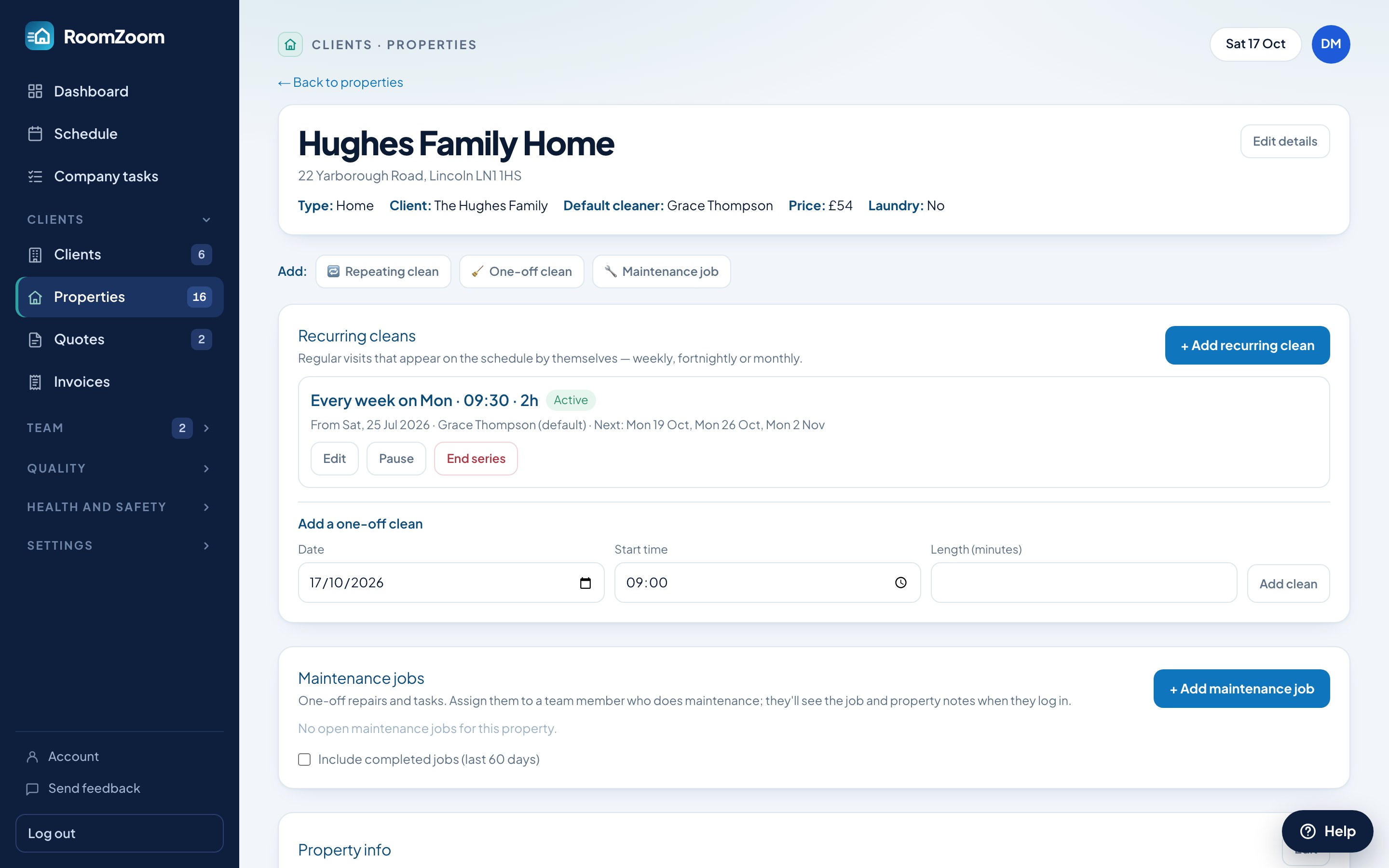Expand the HEALTH AND SAFETY section
The height and width of the screenshot is (868, 1389).
[x=120, y=507]
